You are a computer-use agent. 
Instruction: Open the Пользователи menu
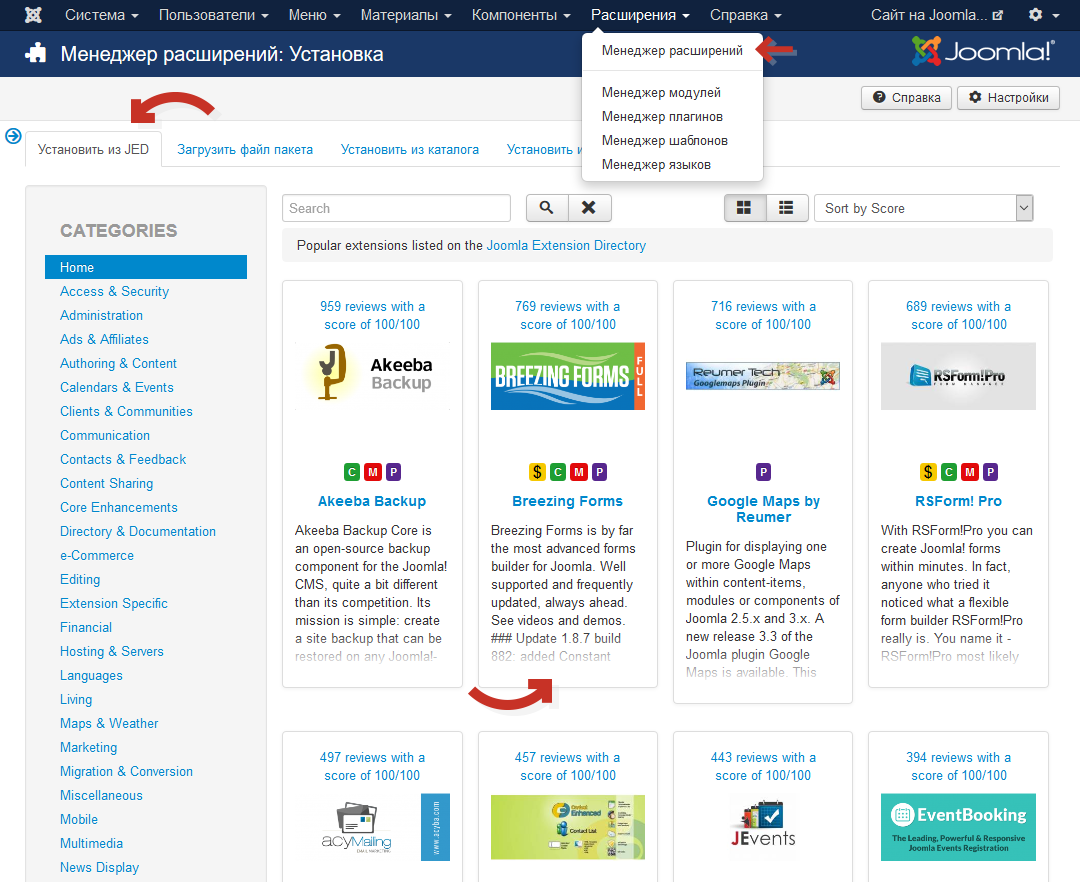(x=214, y=15)
